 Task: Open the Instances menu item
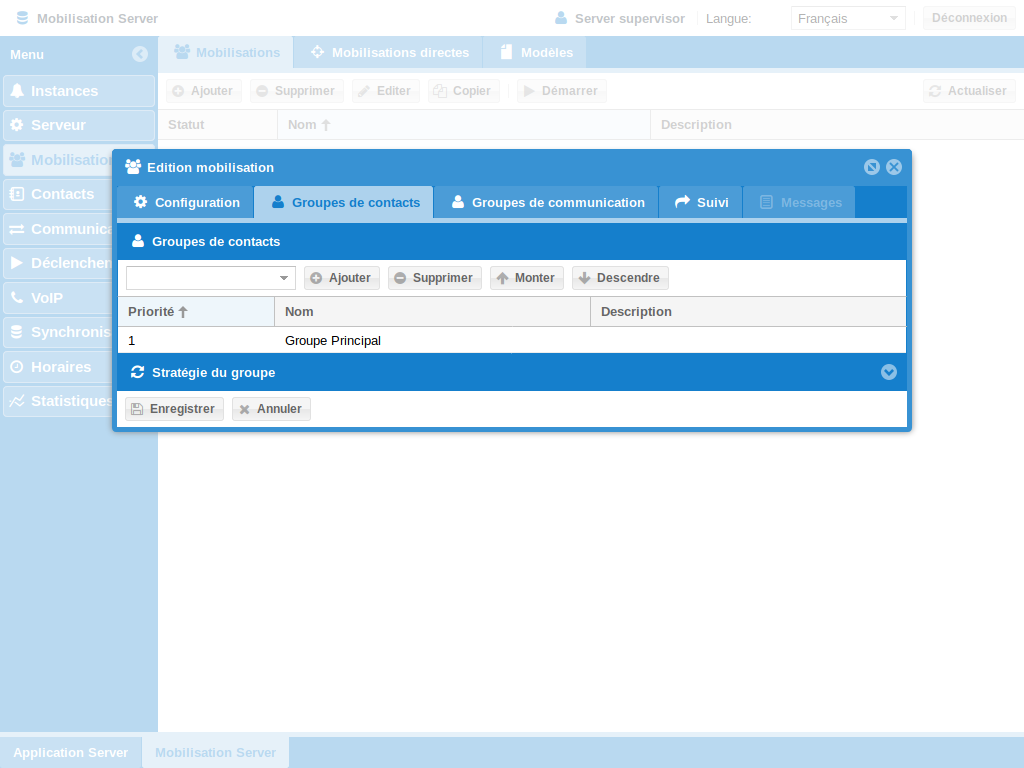79,91
